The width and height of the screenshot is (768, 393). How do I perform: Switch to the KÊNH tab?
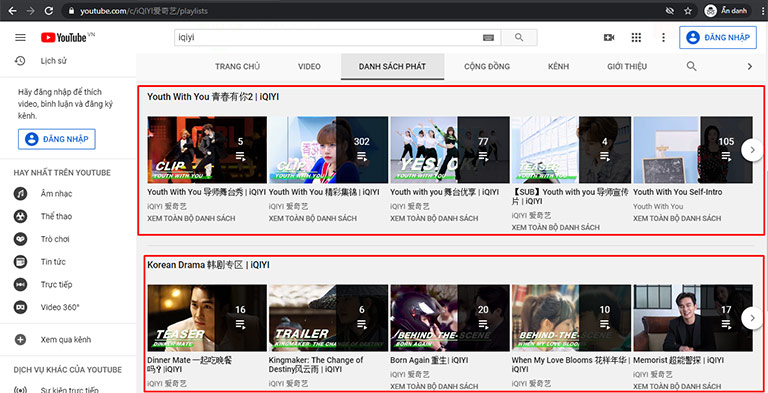(558, 67)
